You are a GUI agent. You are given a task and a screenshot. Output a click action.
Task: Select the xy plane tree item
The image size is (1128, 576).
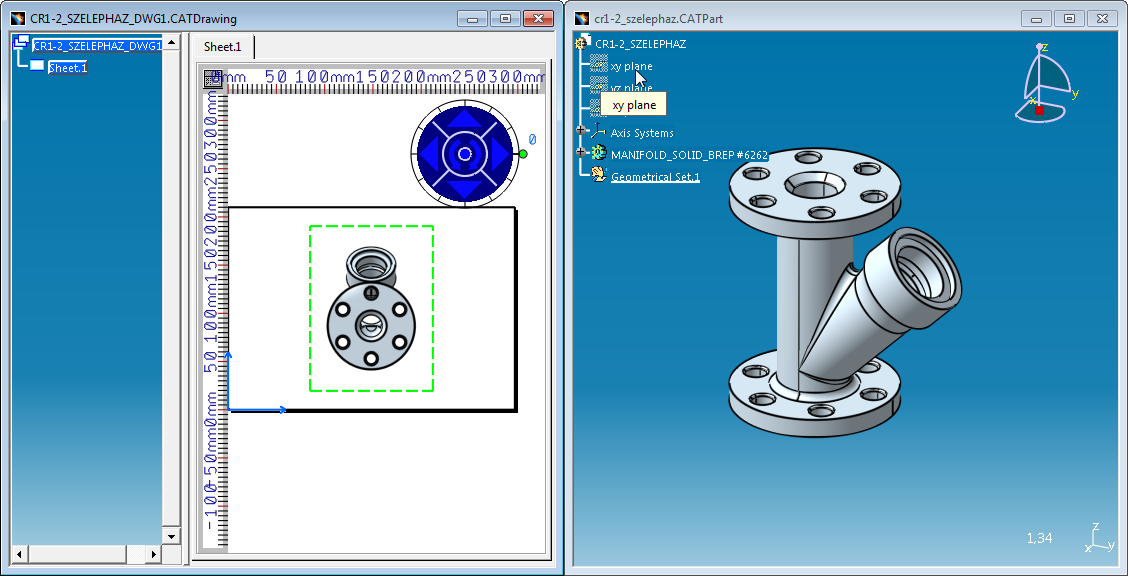pyautogui.click(x=632, y=66)
